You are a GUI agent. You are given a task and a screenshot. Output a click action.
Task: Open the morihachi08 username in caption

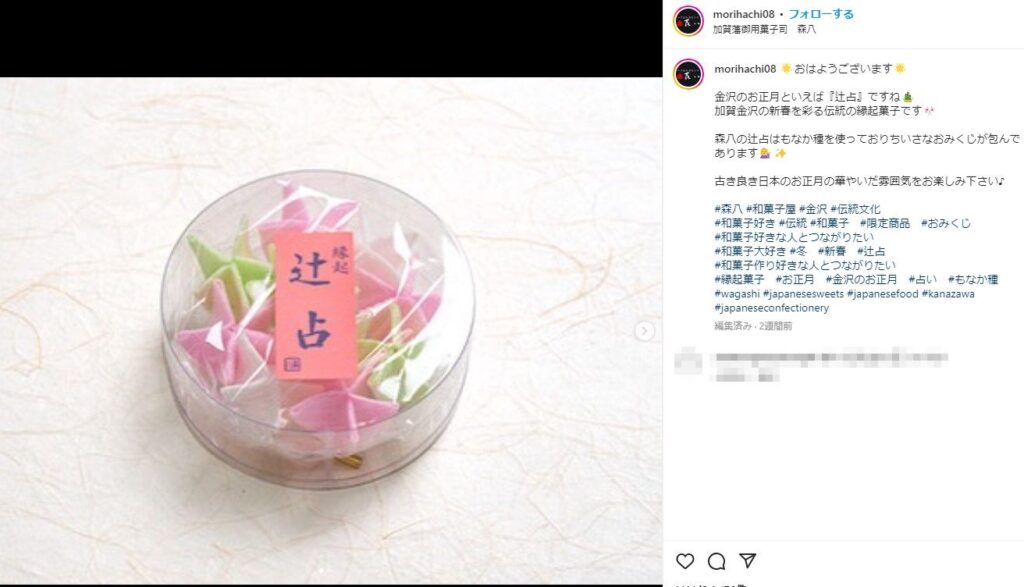745,69
